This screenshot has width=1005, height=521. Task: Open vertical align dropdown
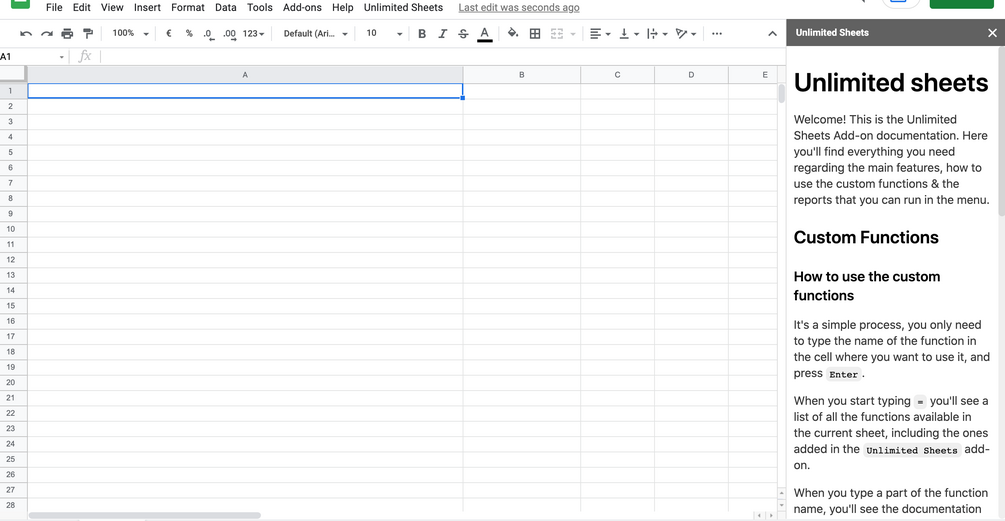[x=629, y=33]
